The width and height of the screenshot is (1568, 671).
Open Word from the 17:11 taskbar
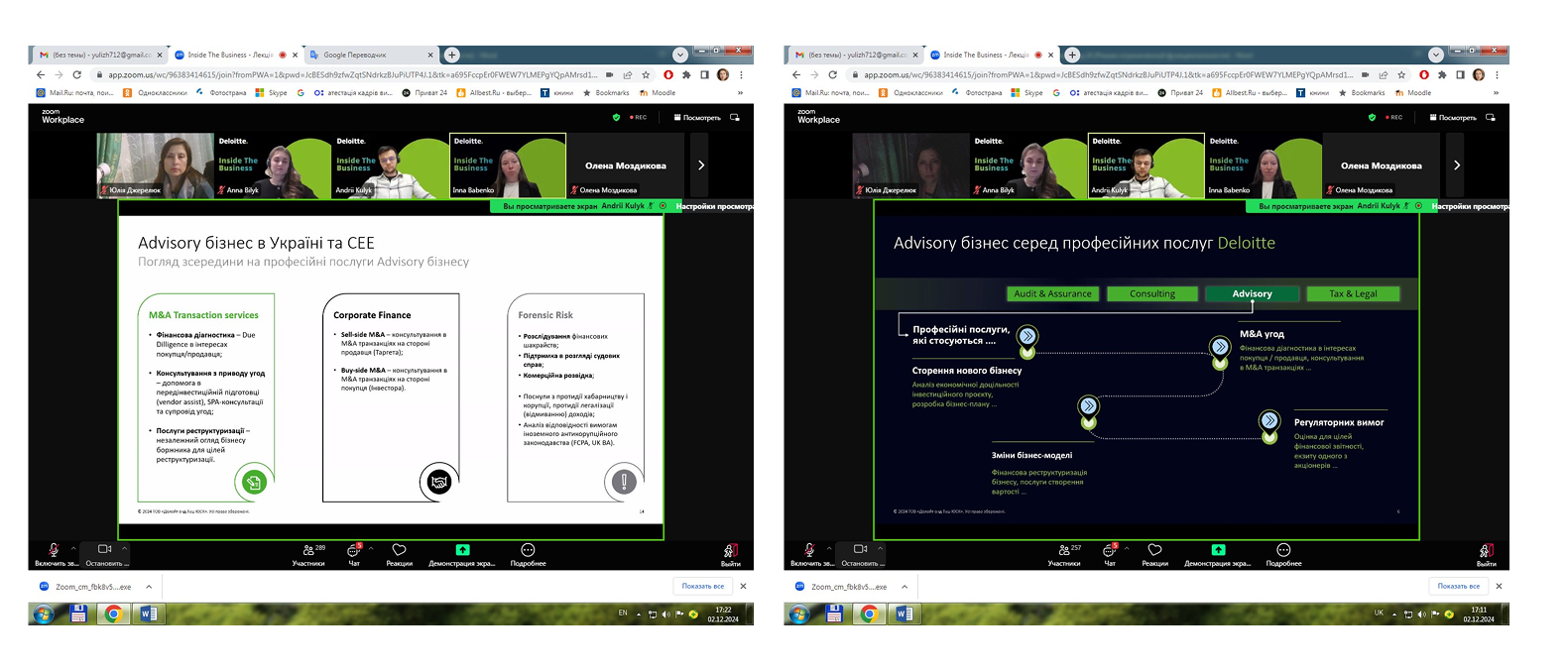click(905, 614)
